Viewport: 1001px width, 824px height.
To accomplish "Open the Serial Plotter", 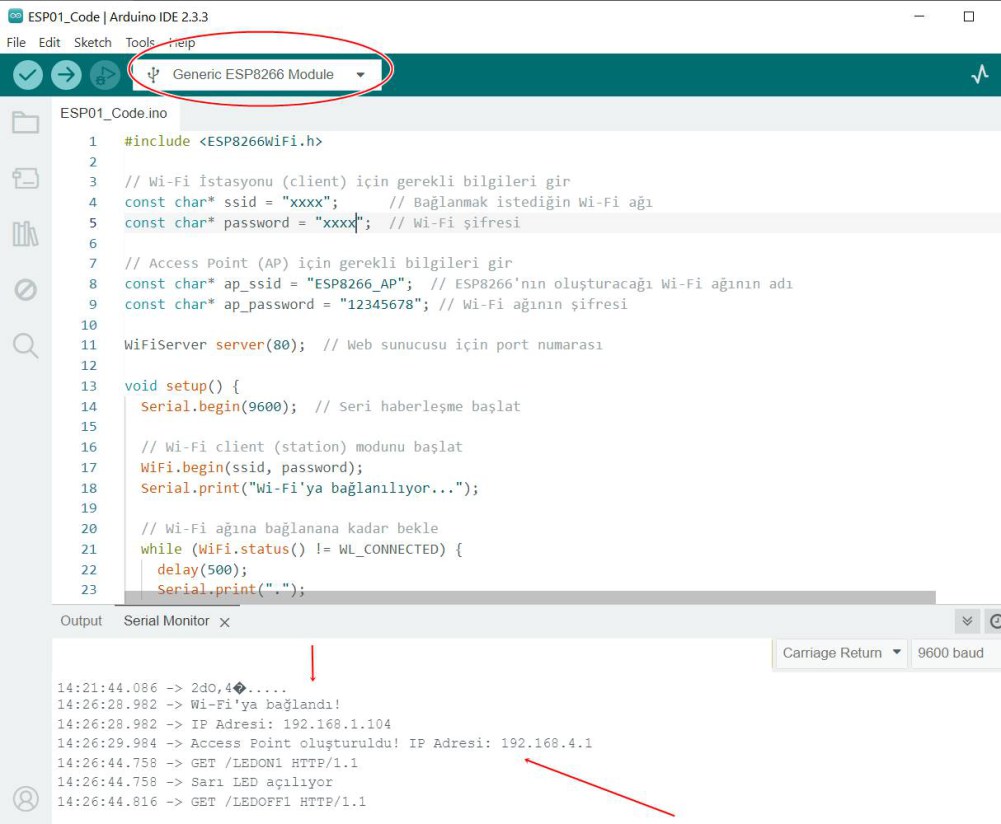I will point(979,75).
